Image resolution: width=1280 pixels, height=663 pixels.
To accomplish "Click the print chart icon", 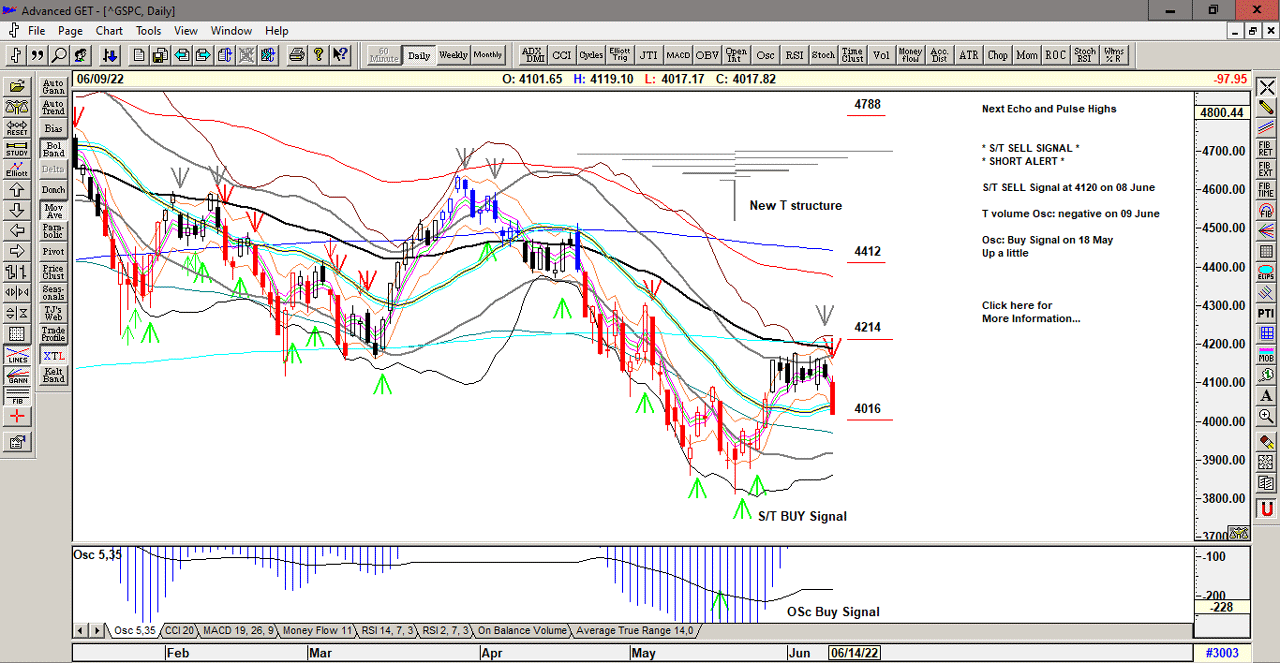I will (x=296, y=55).
